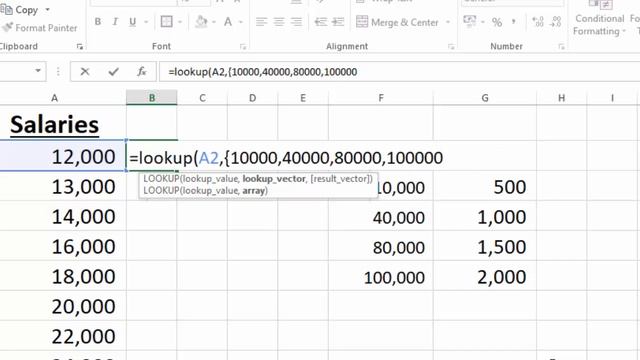Apply Accounting Number Format
The width and height of the screenshot is (640, 360).
point(470,21)
